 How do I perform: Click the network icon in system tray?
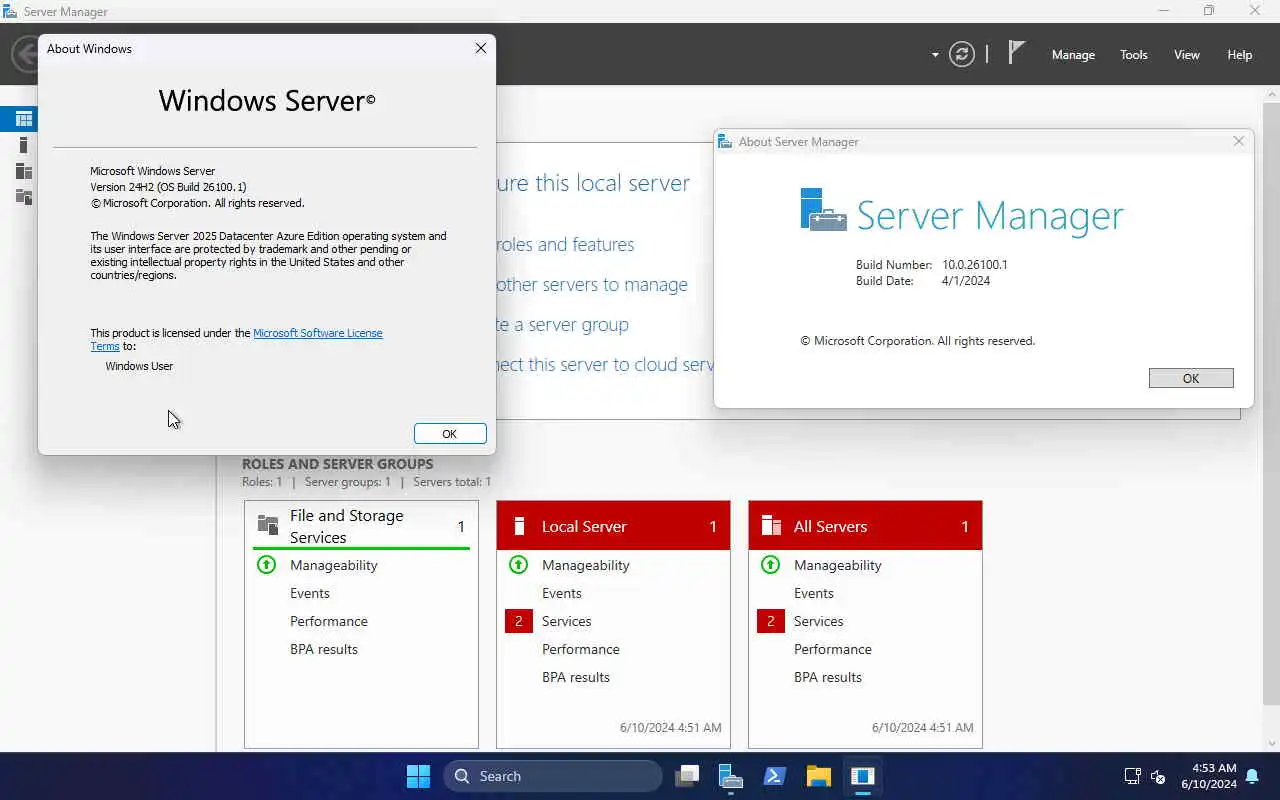1133,776
